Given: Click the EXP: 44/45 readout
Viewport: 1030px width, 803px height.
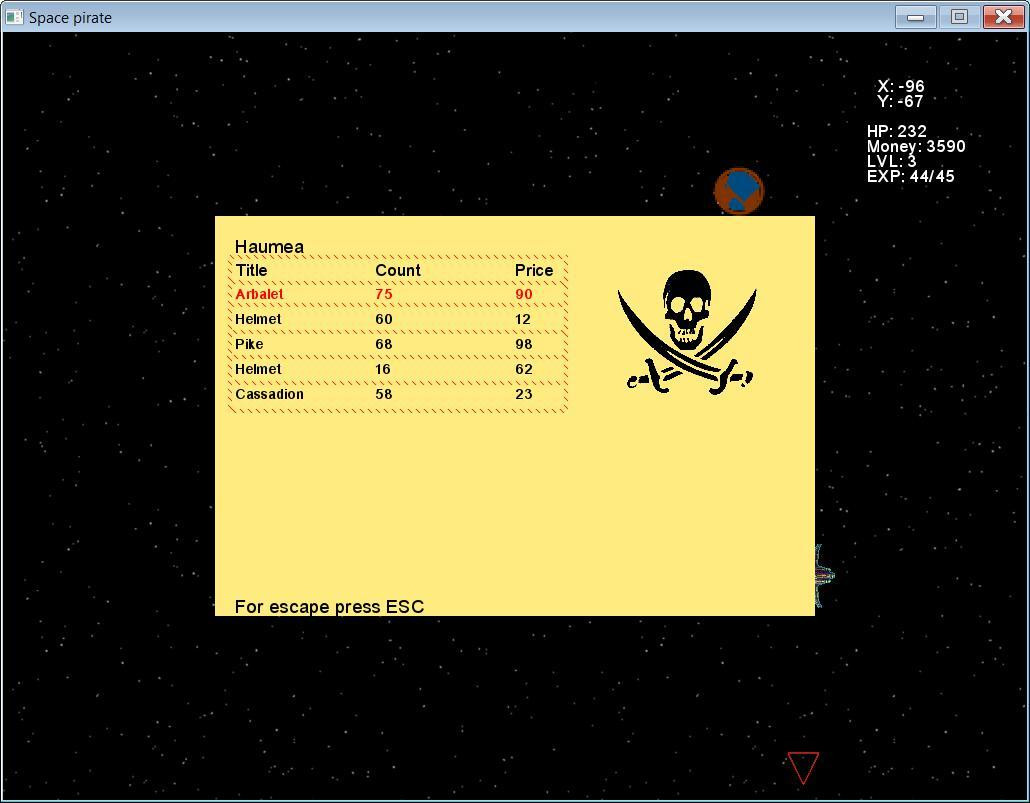Looking at the screenshot, I should click(x=910, y=176).
